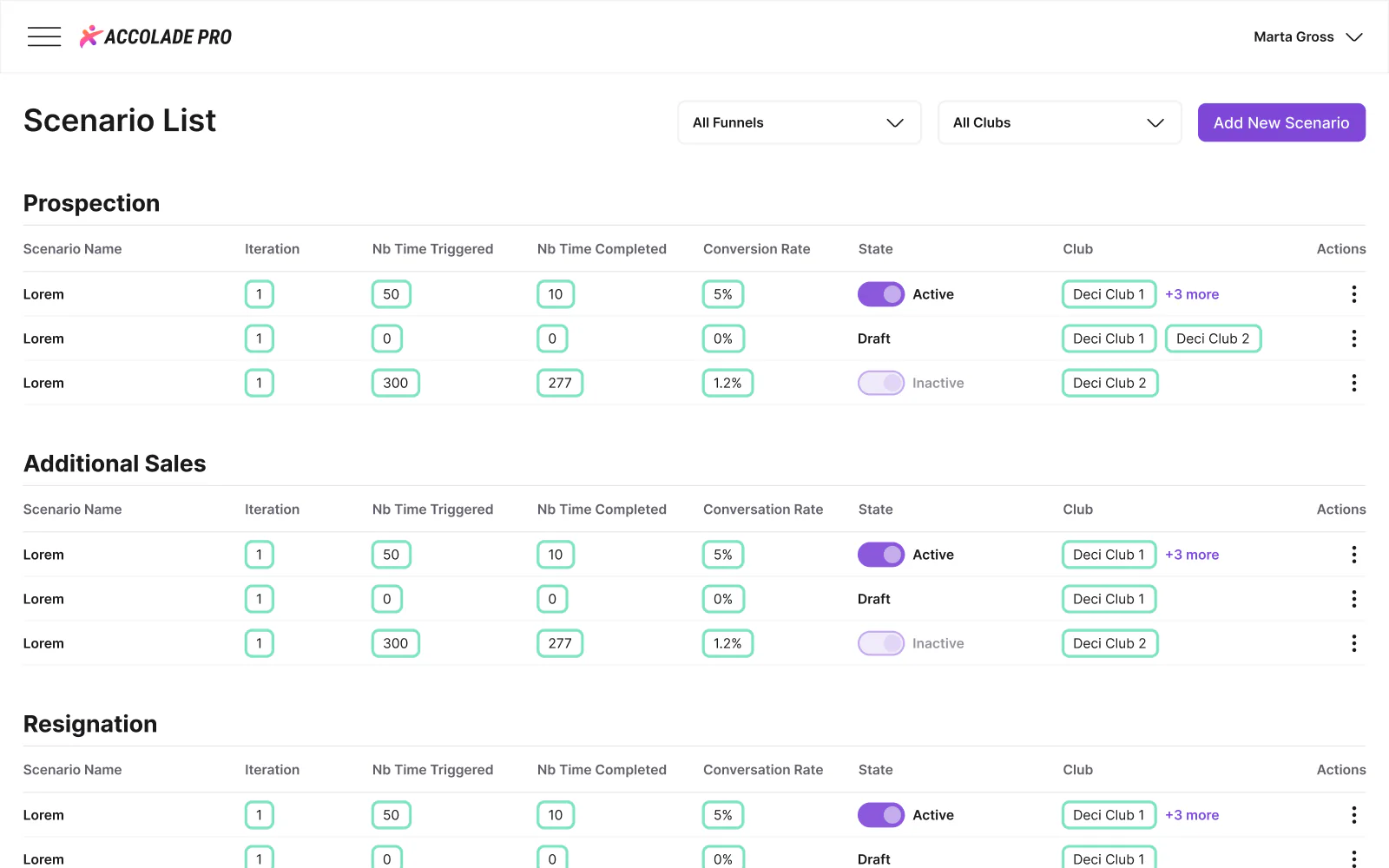The width and height of the screenshot is (1389, 868).
Task: Click Deci Club 2 tag in Prospection Draft row
Action: (1213, 339)
